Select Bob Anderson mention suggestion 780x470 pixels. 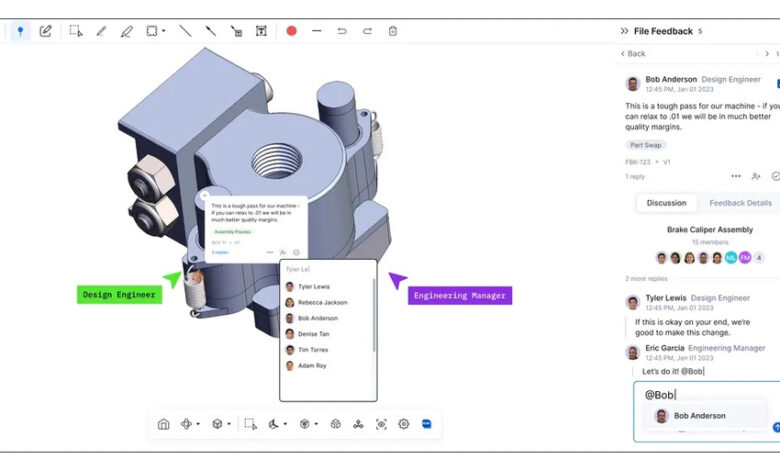pos(704,416)
